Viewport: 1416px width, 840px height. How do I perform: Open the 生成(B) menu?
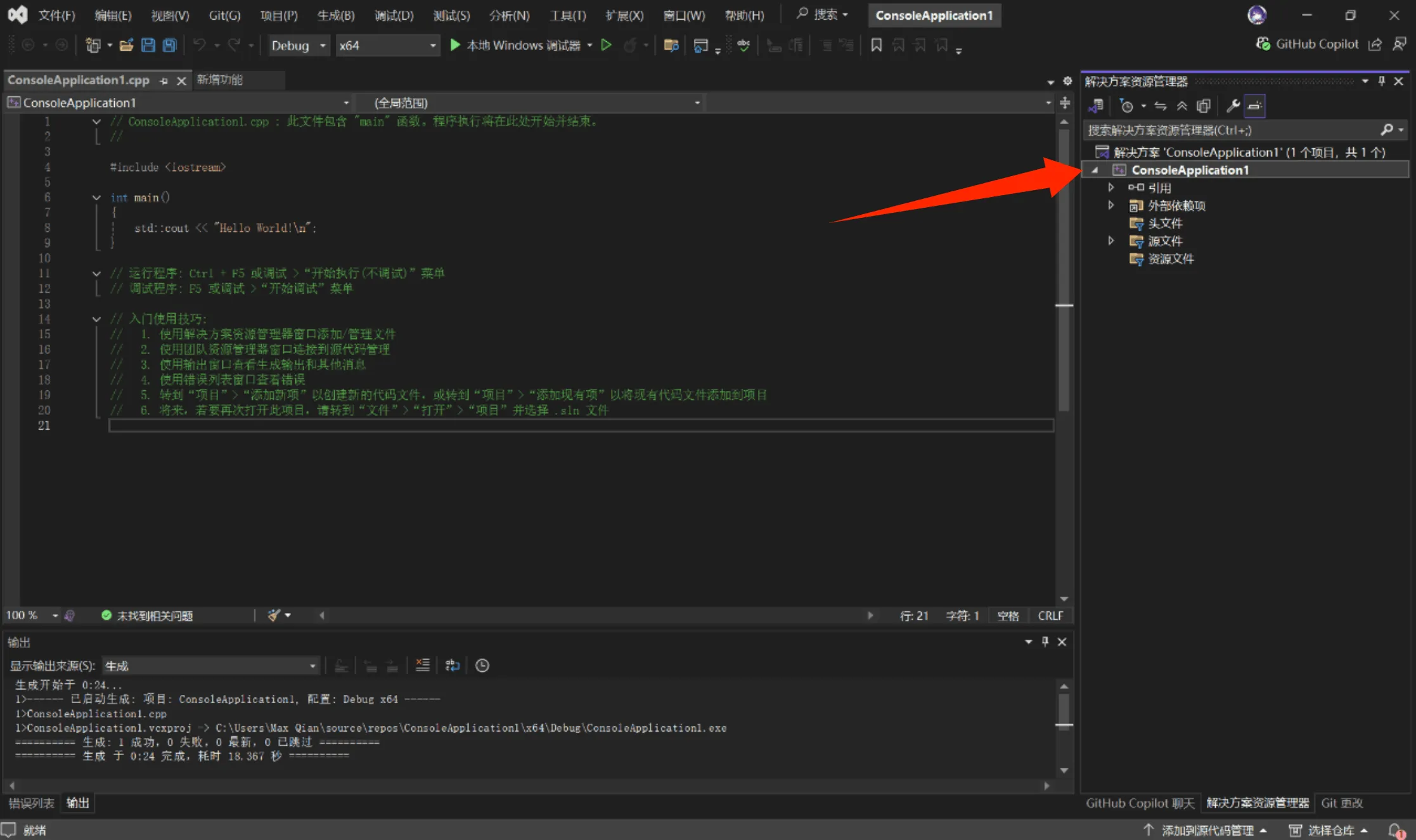point(335,15)
